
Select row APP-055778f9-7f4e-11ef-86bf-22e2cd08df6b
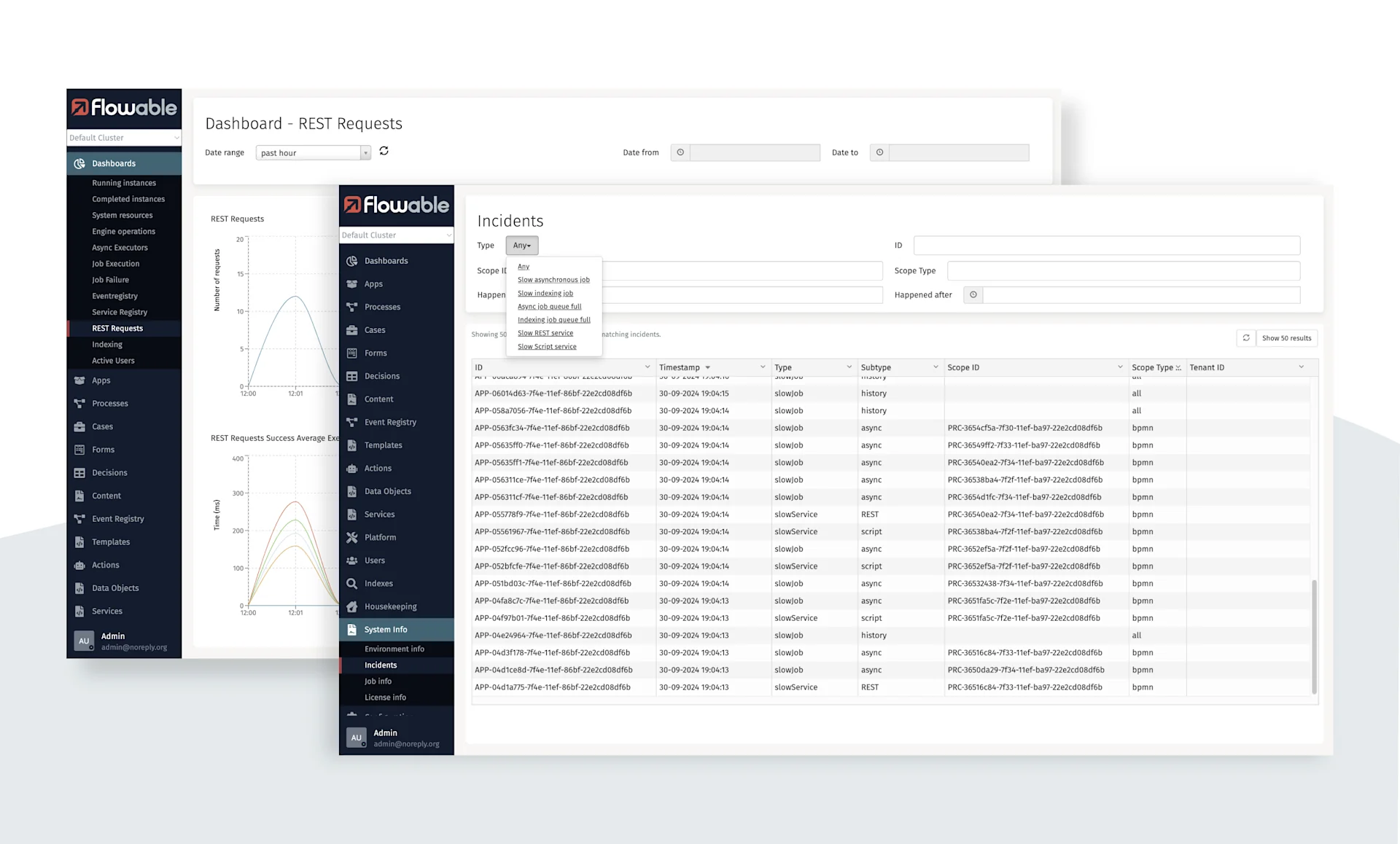pyautogui.click(x=891, y=515)
